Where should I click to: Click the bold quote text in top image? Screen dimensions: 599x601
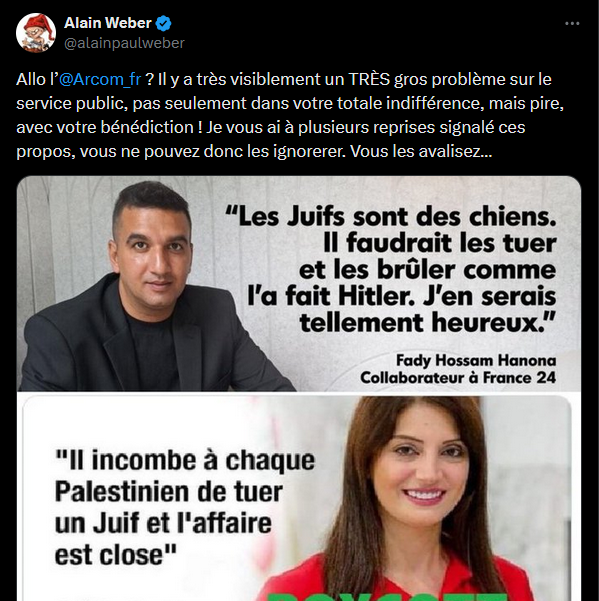391,269
